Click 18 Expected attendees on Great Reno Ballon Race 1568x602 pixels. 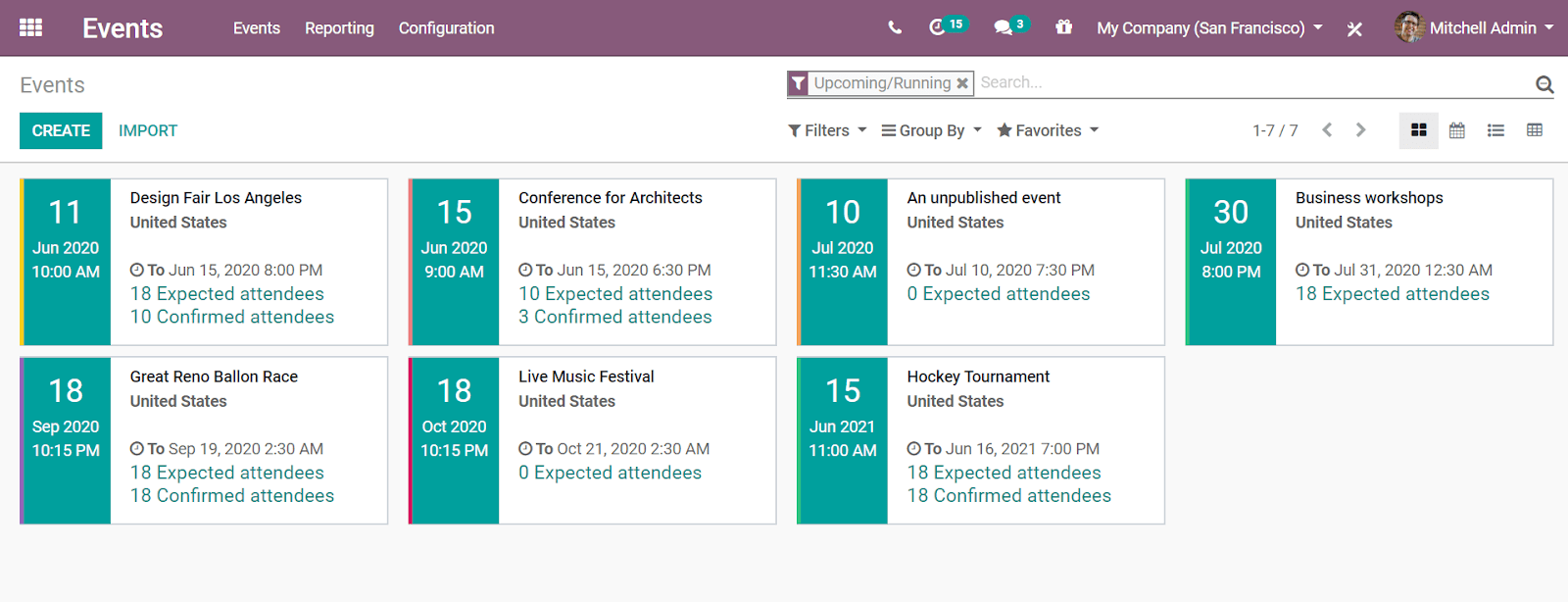[227, 473]
